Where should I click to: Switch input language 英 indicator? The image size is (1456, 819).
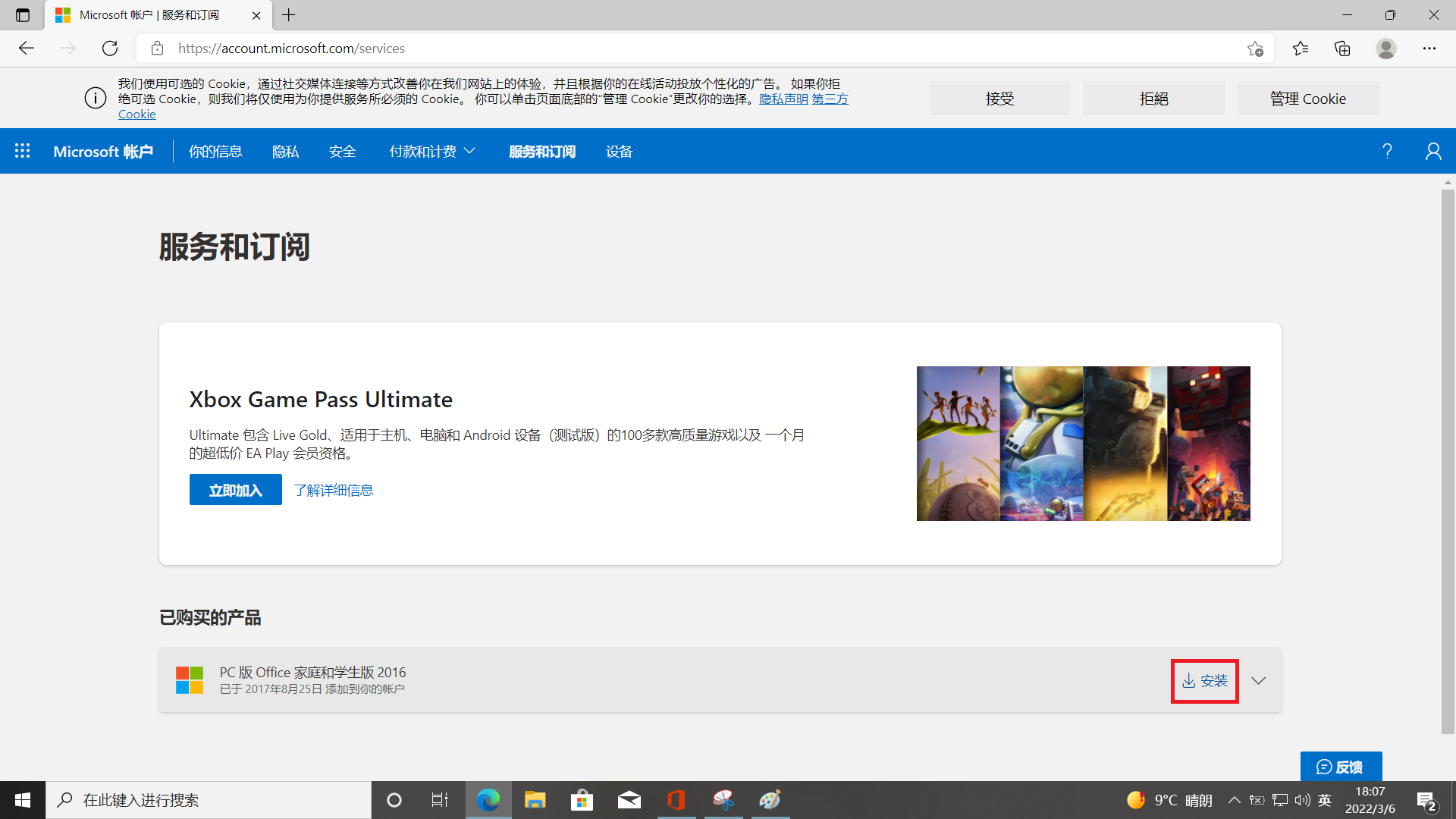pos(1325,800)
